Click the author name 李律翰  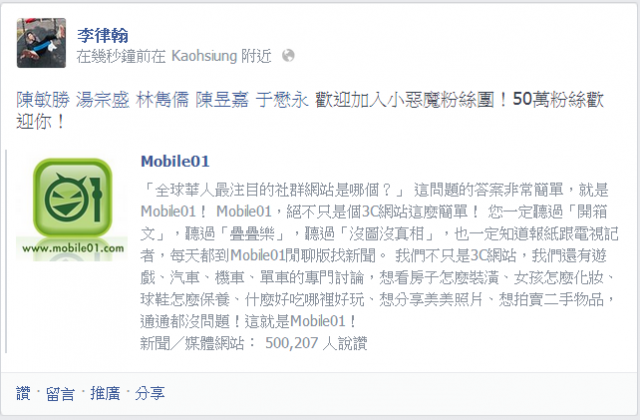103,36
